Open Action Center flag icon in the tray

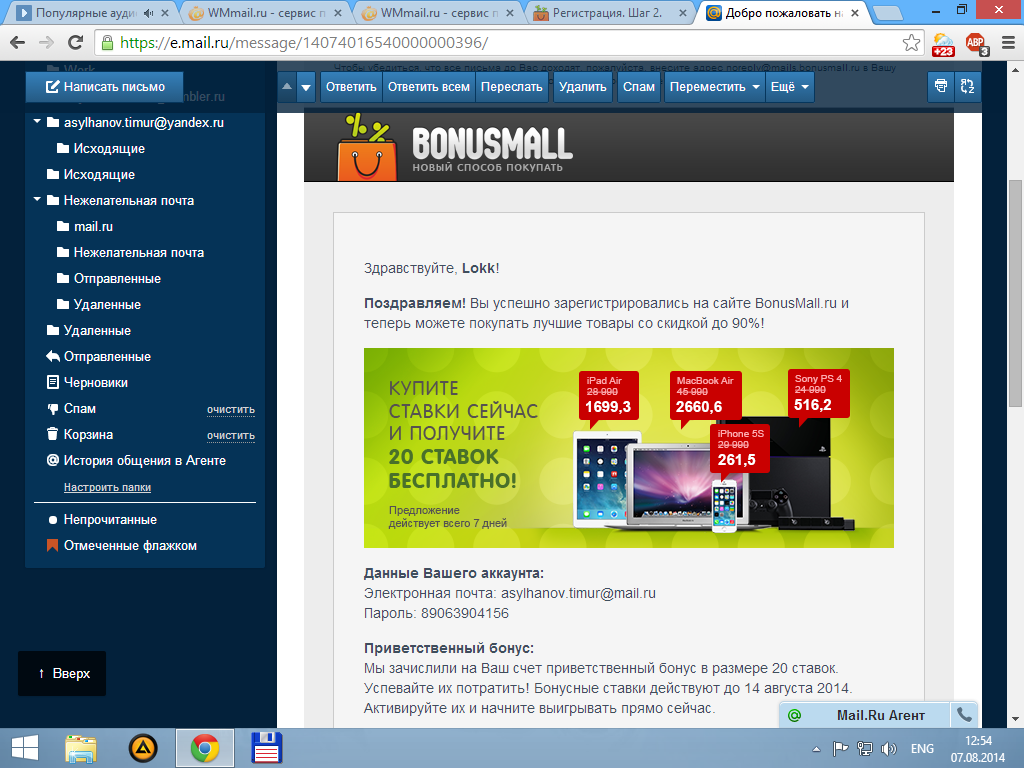coord(840,748)
